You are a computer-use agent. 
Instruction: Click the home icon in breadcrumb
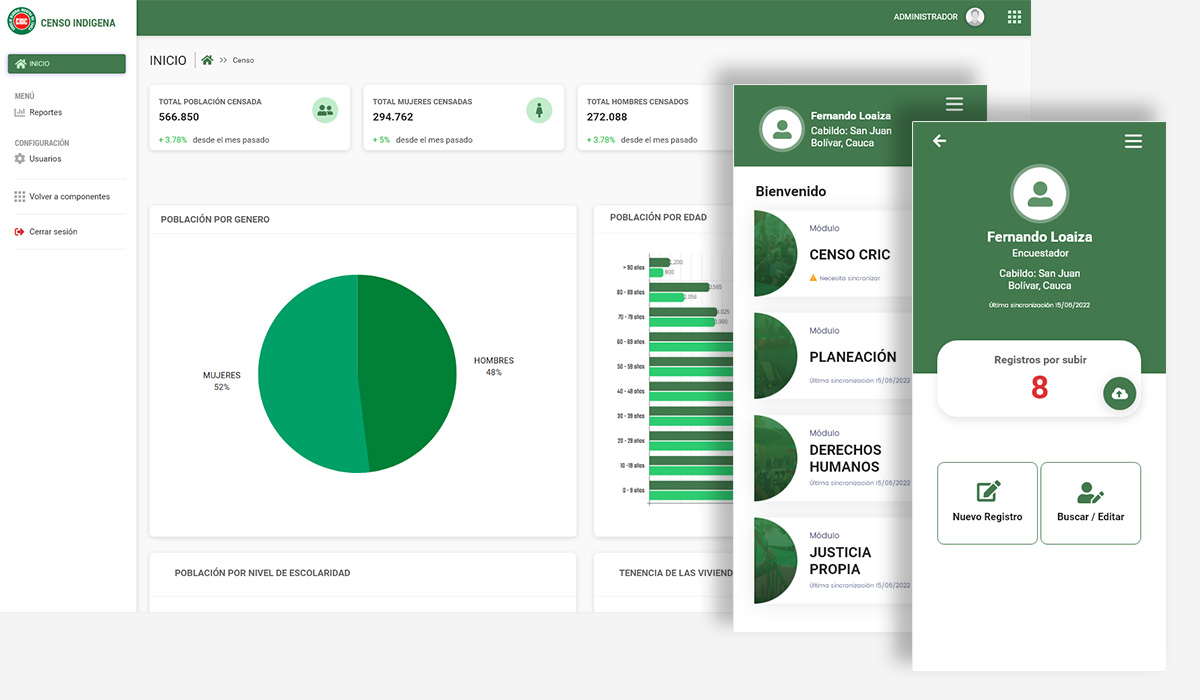[x=207, y=60]
